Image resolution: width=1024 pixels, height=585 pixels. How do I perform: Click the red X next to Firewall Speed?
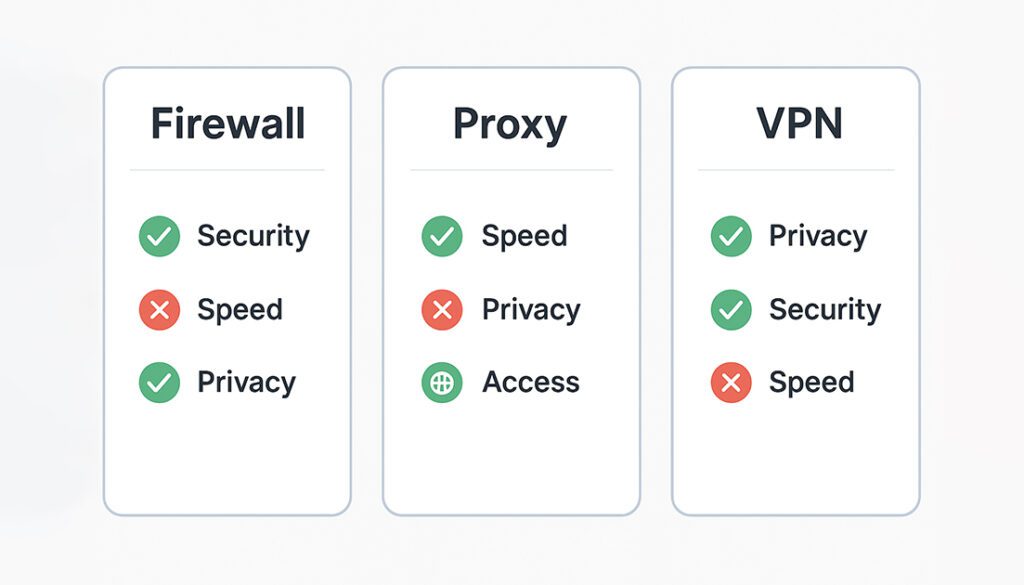pyautogui.click(x=159, y=309)
